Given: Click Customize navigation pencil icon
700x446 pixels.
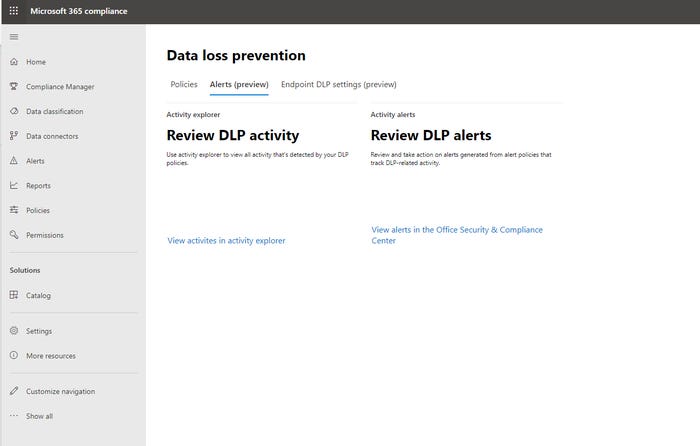Looking at the screenshot, I should pos(14,391).
